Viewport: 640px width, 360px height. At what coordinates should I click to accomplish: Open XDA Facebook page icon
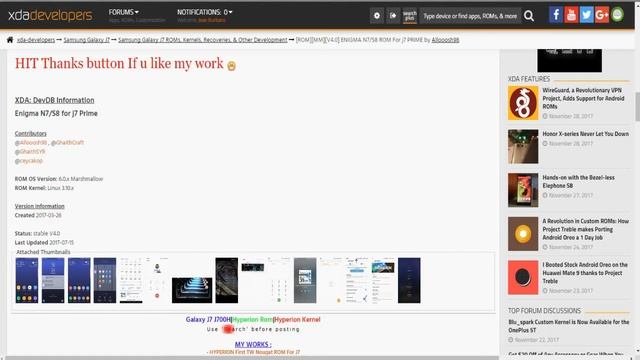[x=556, y=15]
